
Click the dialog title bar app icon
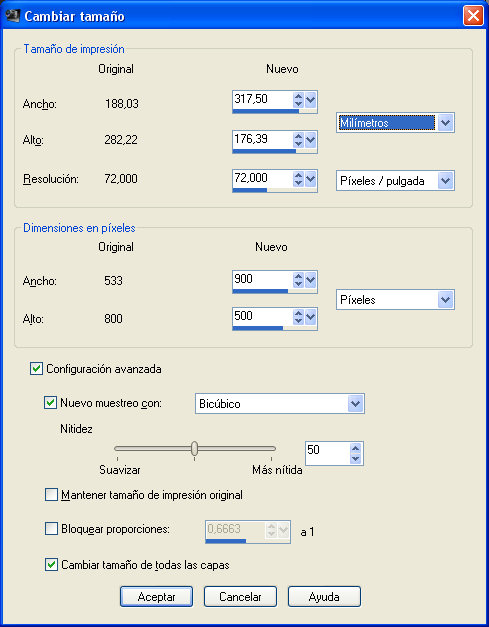[13, 16]
